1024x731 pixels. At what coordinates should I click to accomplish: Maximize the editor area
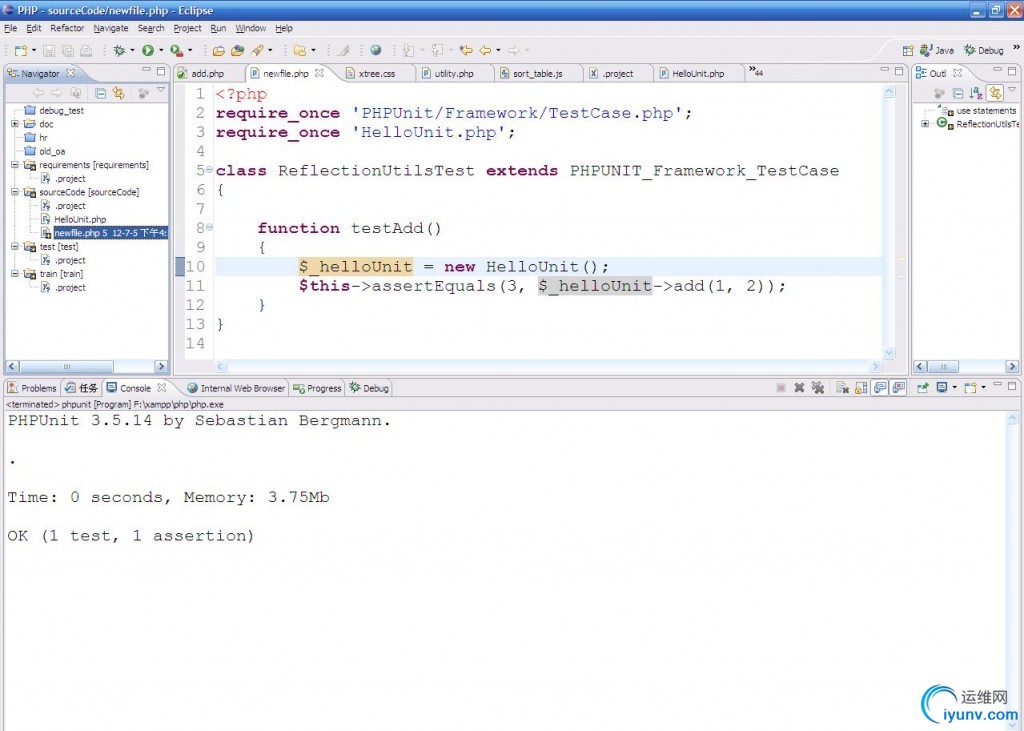coord(899,71)
